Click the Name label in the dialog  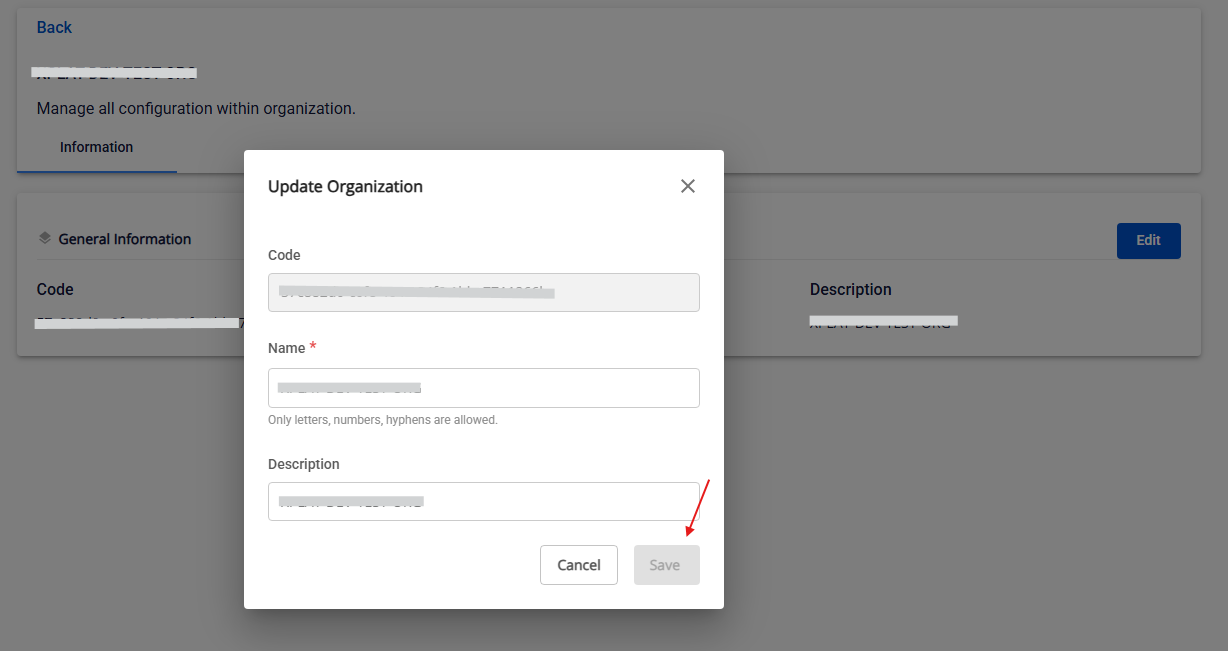[x=286, y=348]
